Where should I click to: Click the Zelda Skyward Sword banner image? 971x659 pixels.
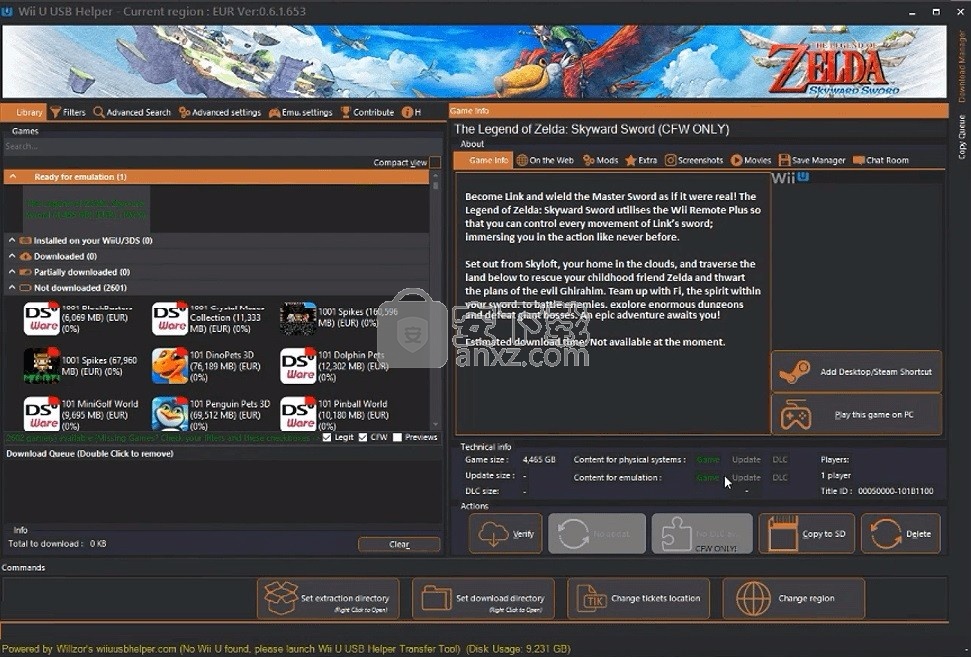(474, 61)
